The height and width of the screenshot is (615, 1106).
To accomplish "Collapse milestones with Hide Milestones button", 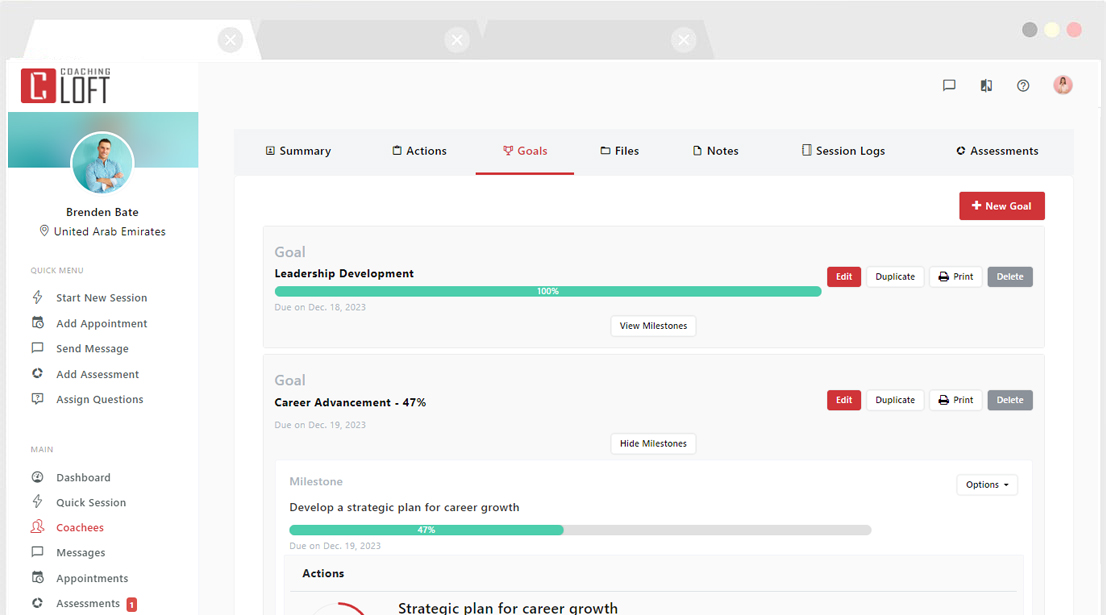I will (653, 444).
